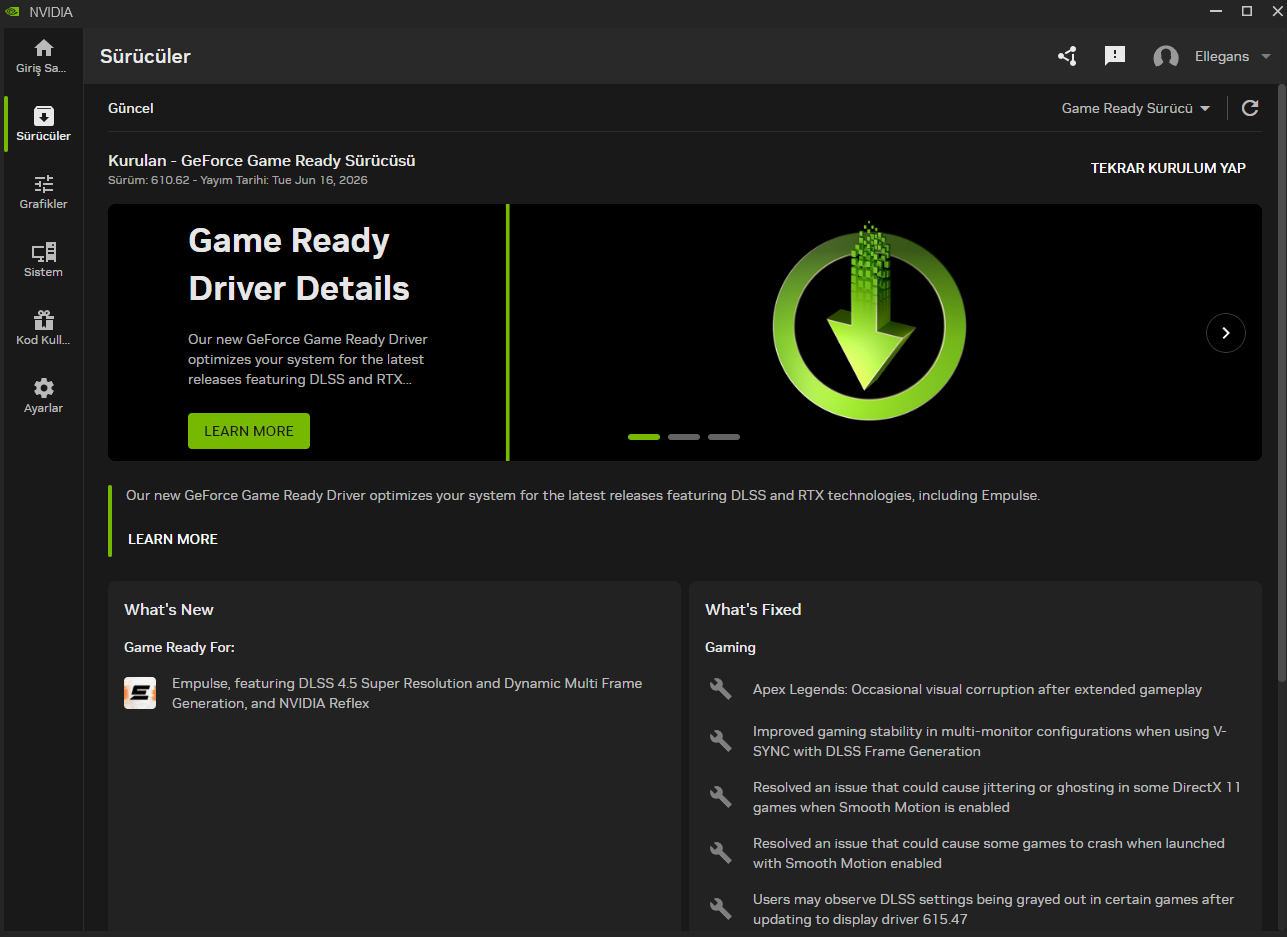Click the V-SYNC multi-monitor stability text

(990, 741)
